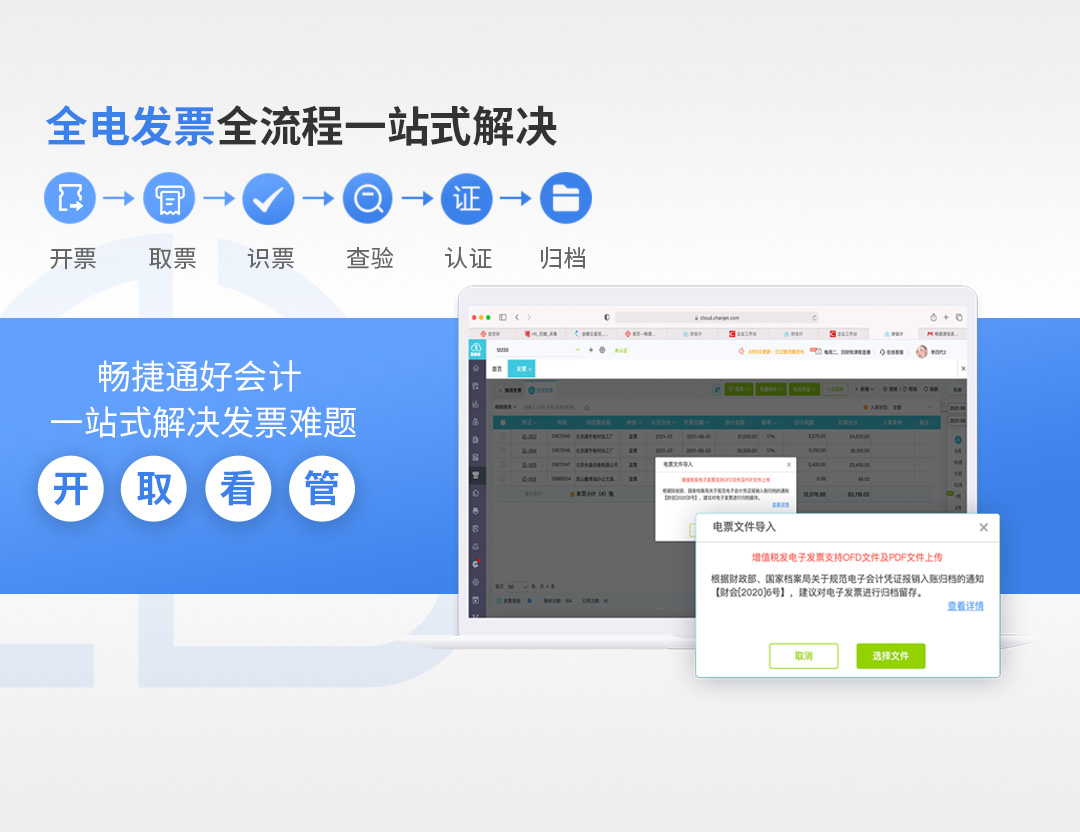Toggle the checkbox at the bottom status bar
The width and height of the screenshot is (1080, 832).
pos(499,601)
